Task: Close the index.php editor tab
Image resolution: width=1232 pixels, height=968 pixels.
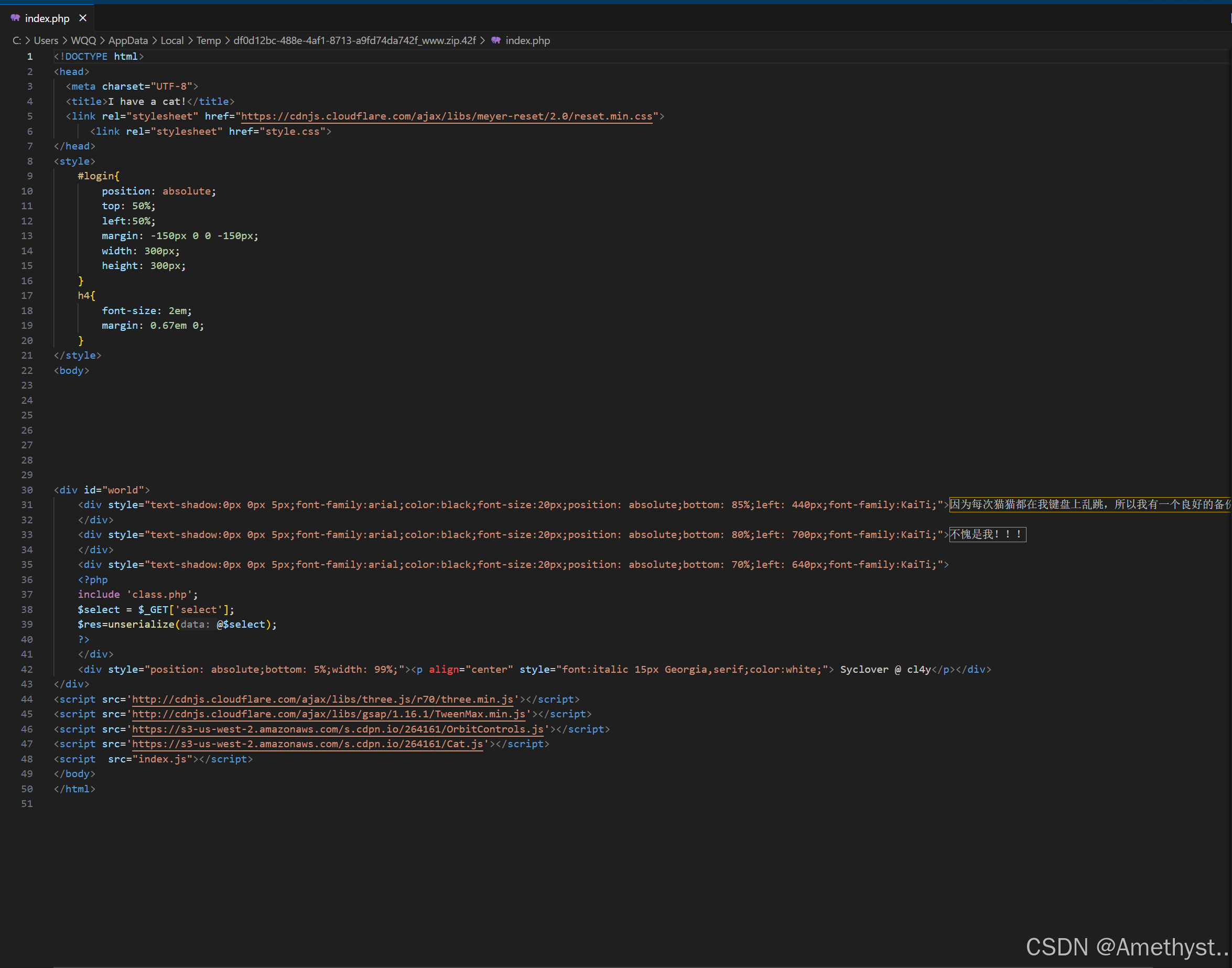Action: (x=83, y=18)
